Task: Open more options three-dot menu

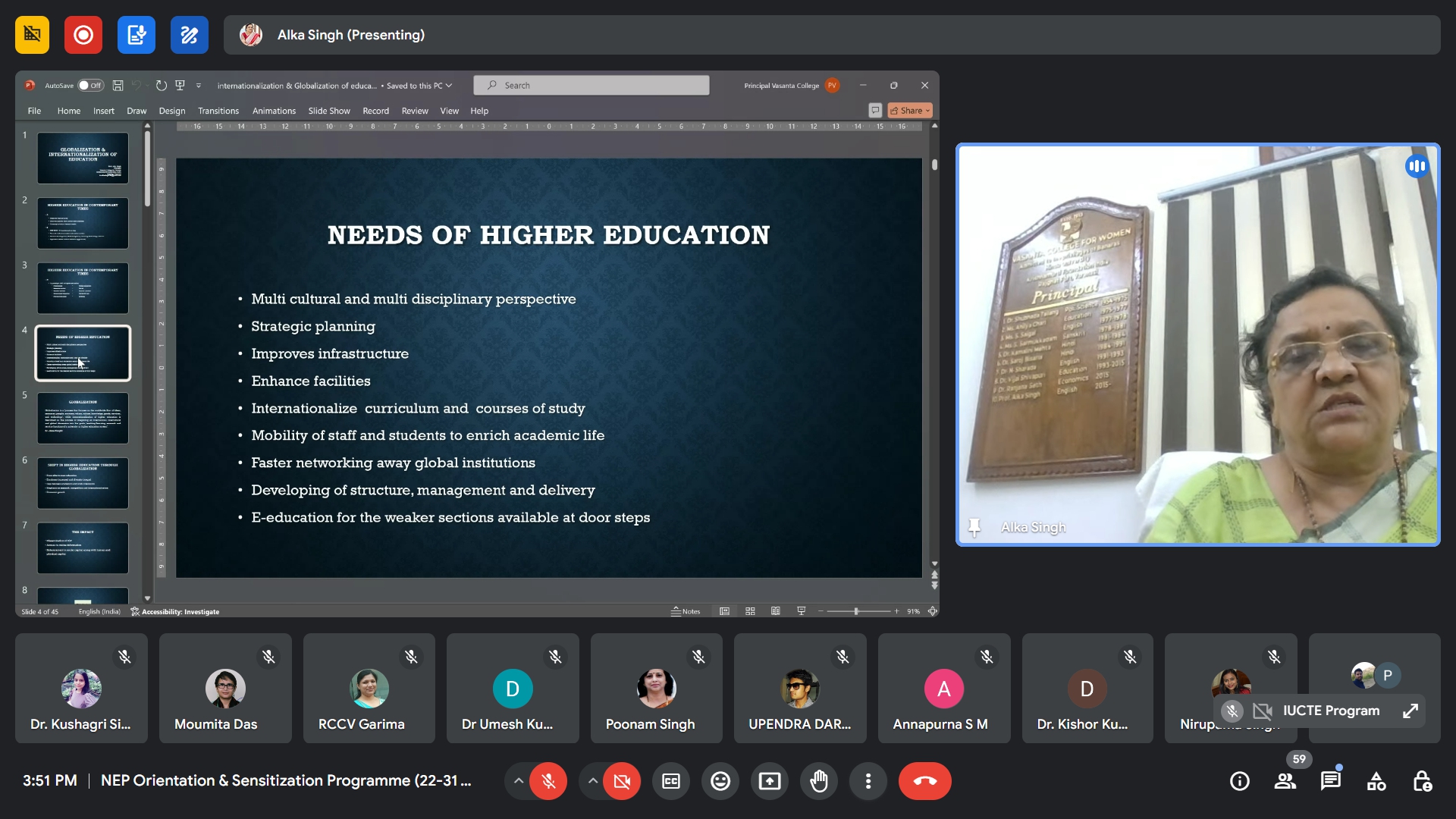Action: [868, 781]
